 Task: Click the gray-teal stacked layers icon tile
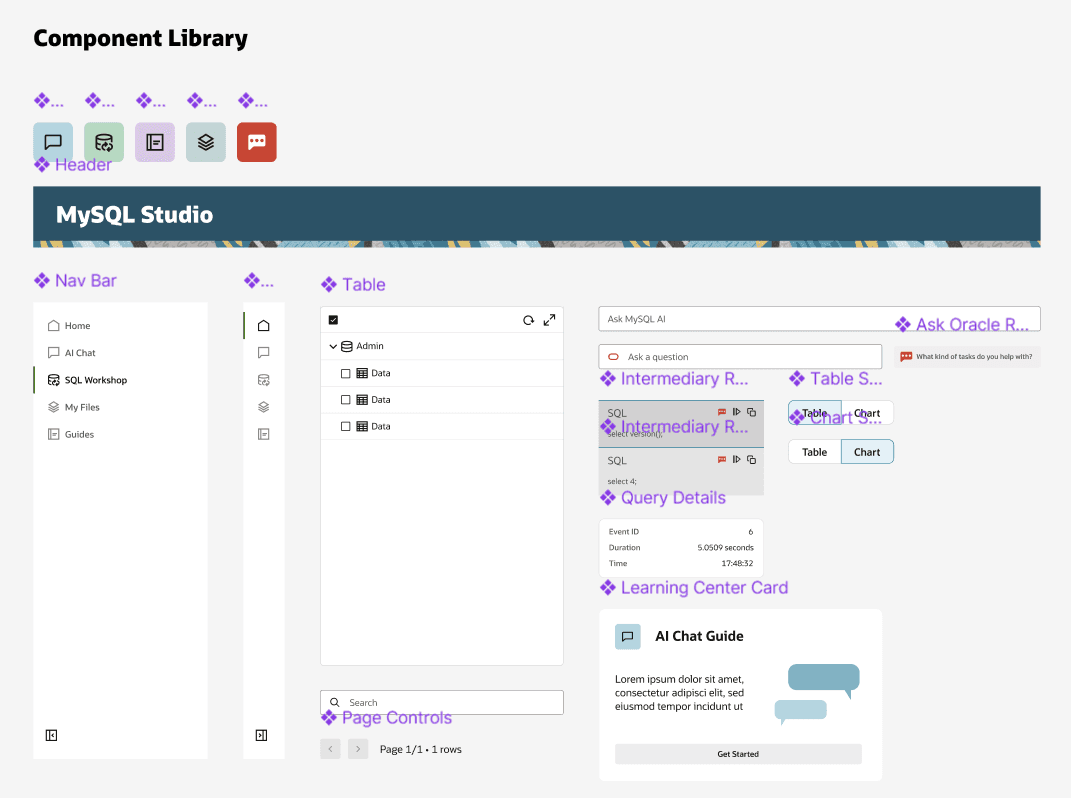(206, 142)
